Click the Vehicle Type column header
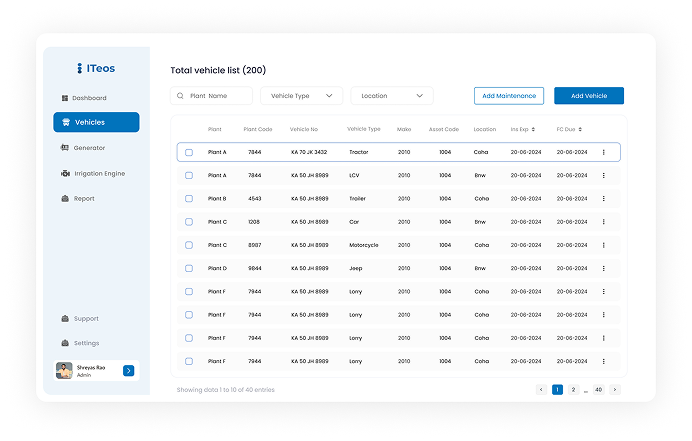692x441 pixels. pos(364,129)
